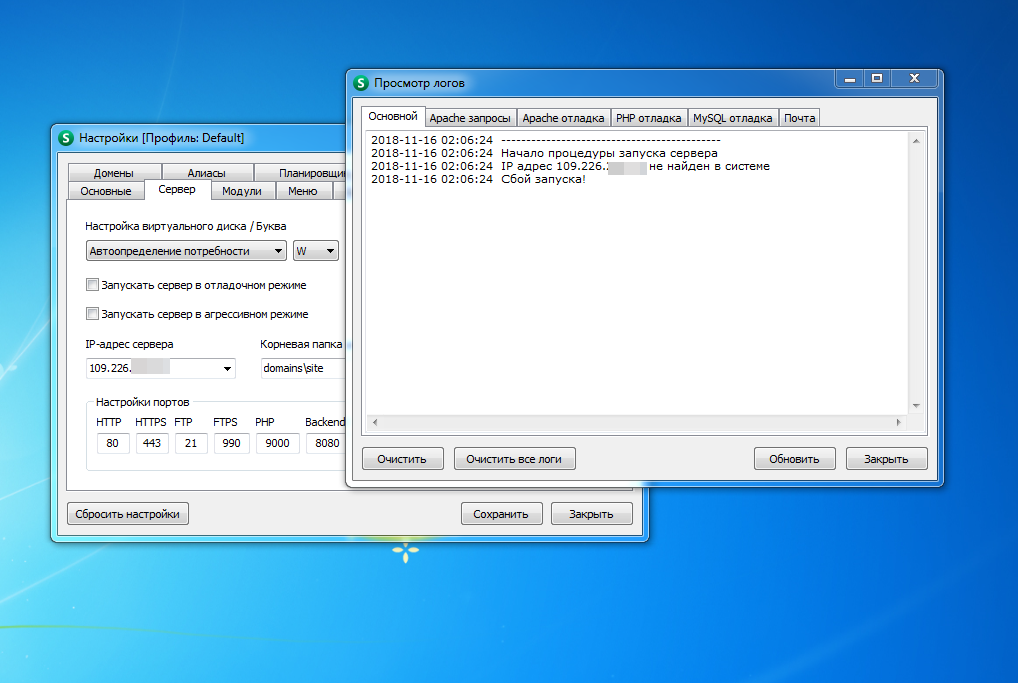Switch to the 'Apache запросы' log tab
Image resolution: width=1018 pixels, height=683 pixels.
click(470, 118)
